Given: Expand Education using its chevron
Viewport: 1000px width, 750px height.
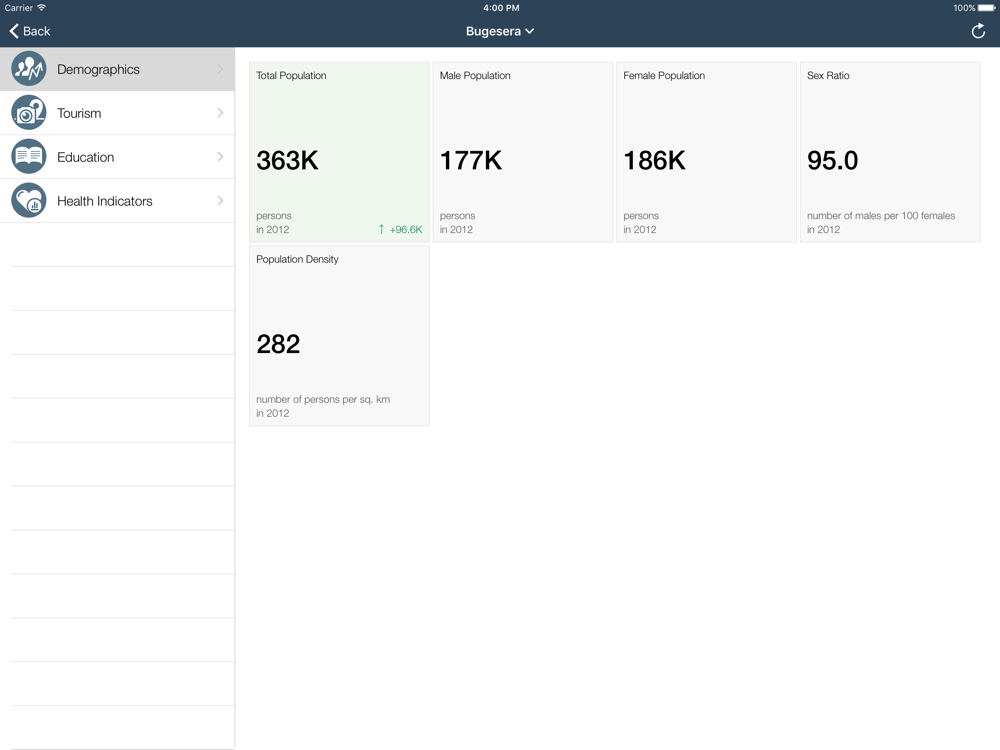Looking at the screenshot, I should pyautogui.click(x=220, y=157).
